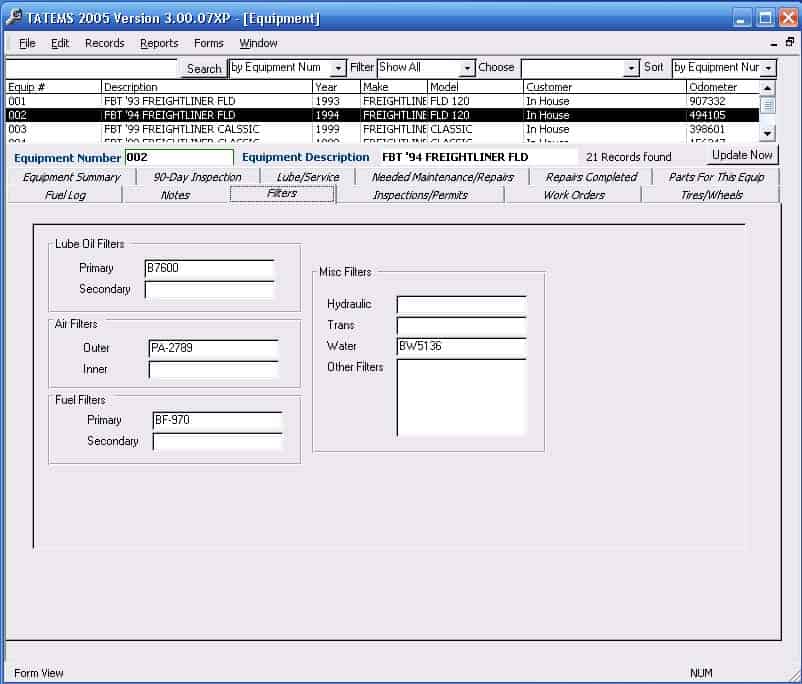Click the Hydraulic filter field
The height and width of the screenshot is (684, 802).
461,304
